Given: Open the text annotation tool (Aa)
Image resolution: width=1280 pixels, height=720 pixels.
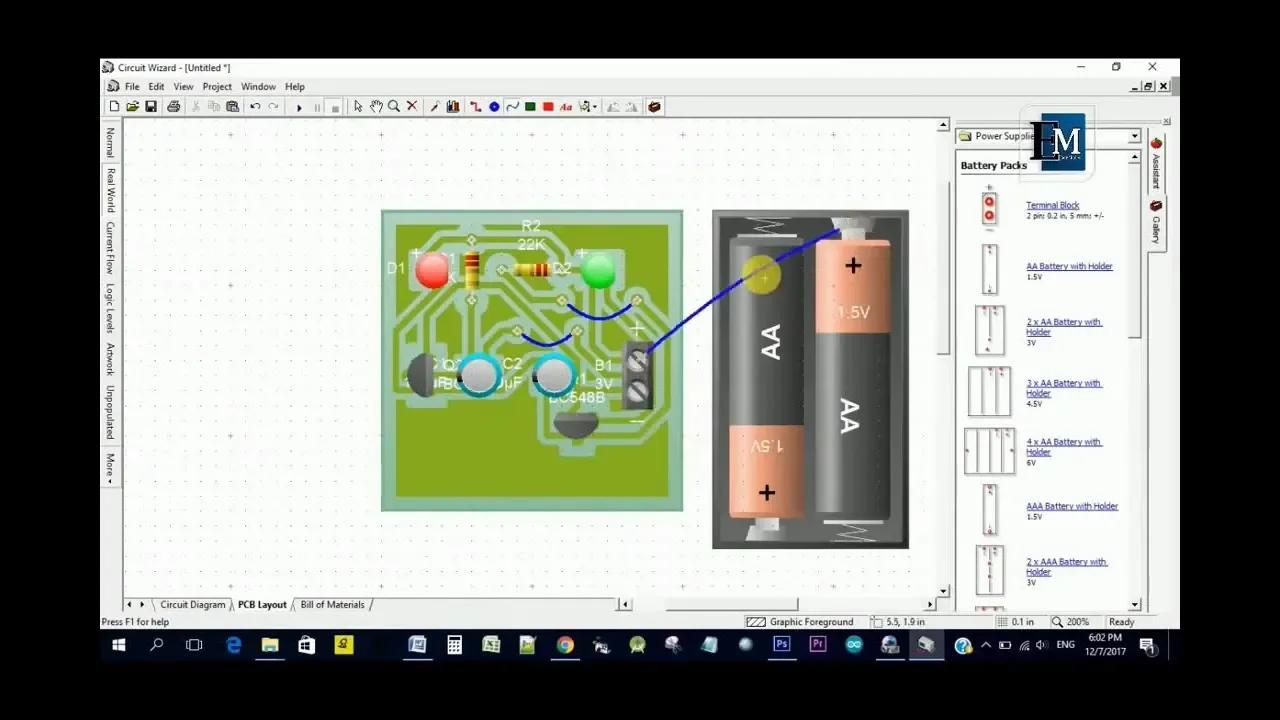Looking at the screenshot, I should (x=566, y=106).
